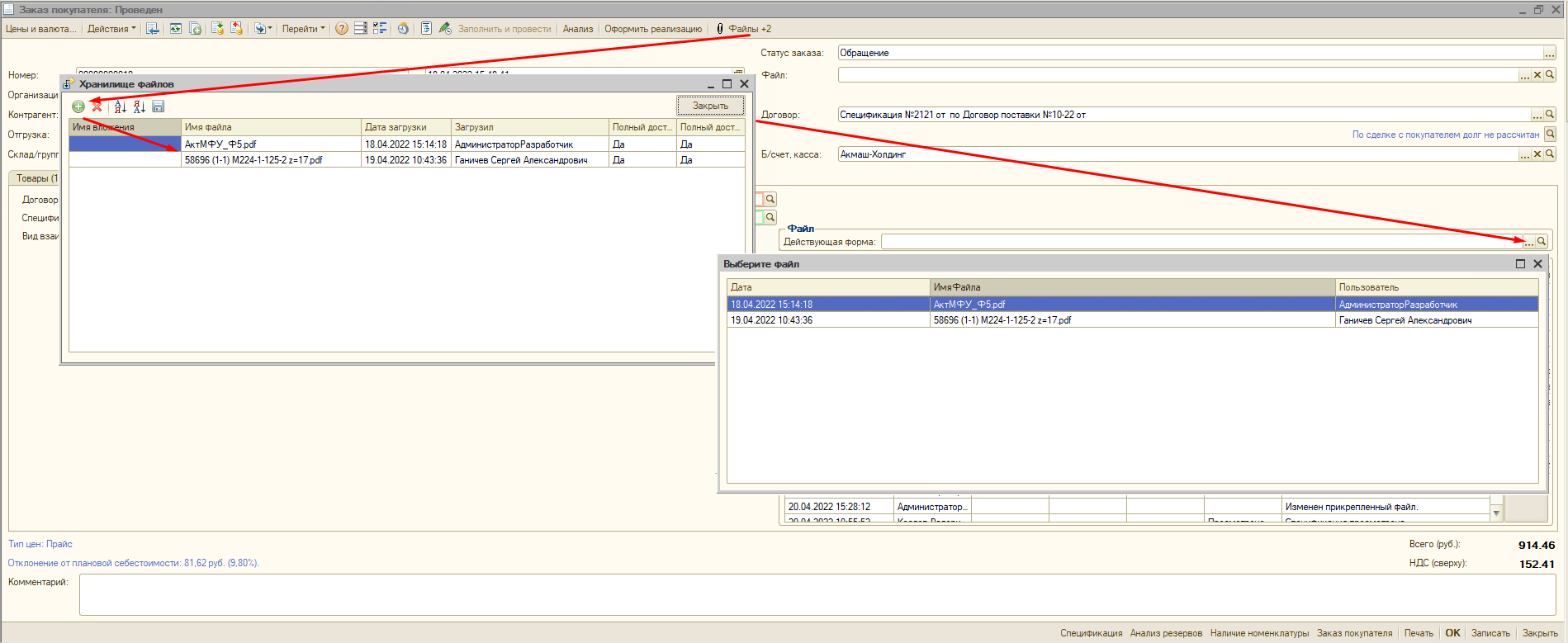The width and height of the screenshot is (1568, 643).
Task: Open magnifier next to Договор field
Action: pyautogui.click(x=1550, y=115)
